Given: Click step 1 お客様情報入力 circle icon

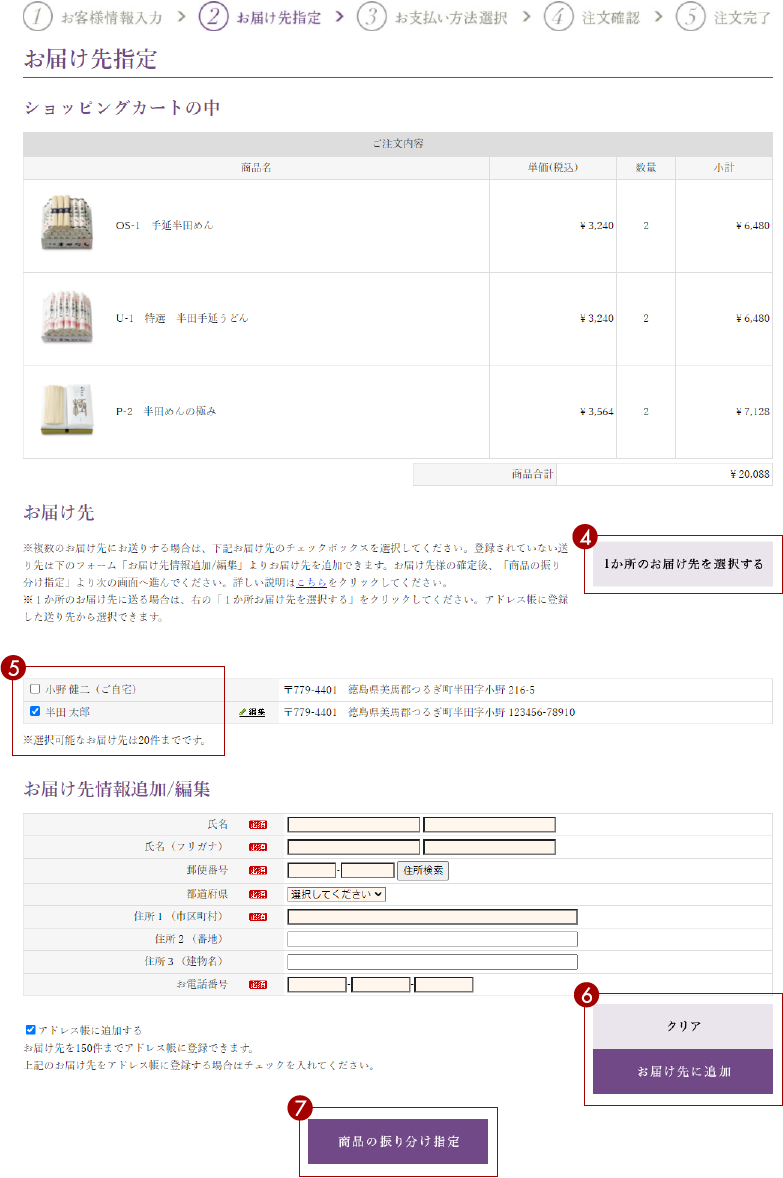Looking at the screenshot, I should [x=37, y=17].
